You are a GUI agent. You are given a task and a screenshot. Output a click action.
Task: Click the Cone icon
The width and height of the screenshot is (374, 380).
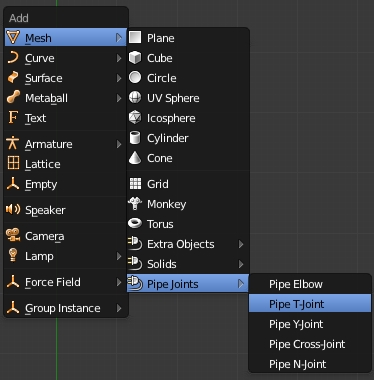pos(135,158)
